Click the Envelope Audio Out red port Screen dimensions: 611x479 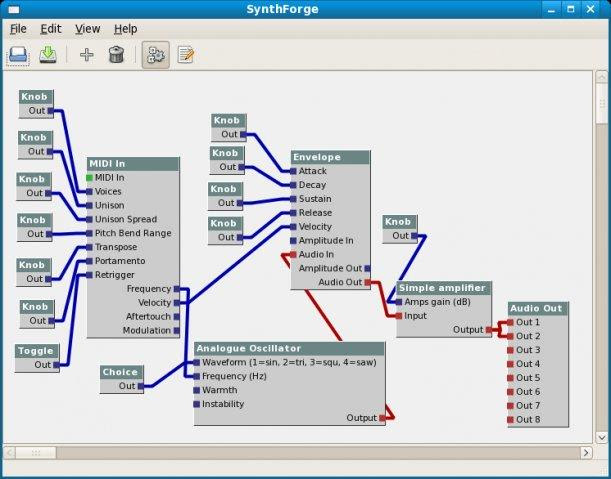367,283
